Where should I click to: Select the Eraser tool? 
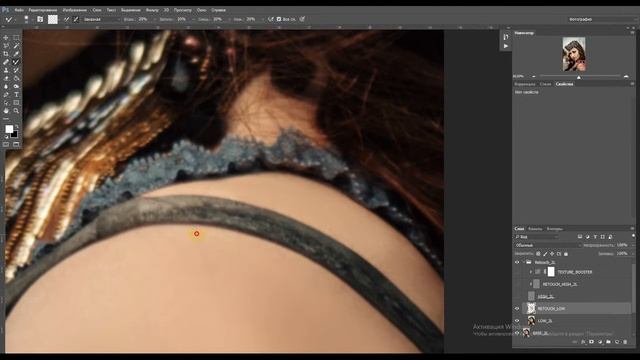click(x=6, y=78)
